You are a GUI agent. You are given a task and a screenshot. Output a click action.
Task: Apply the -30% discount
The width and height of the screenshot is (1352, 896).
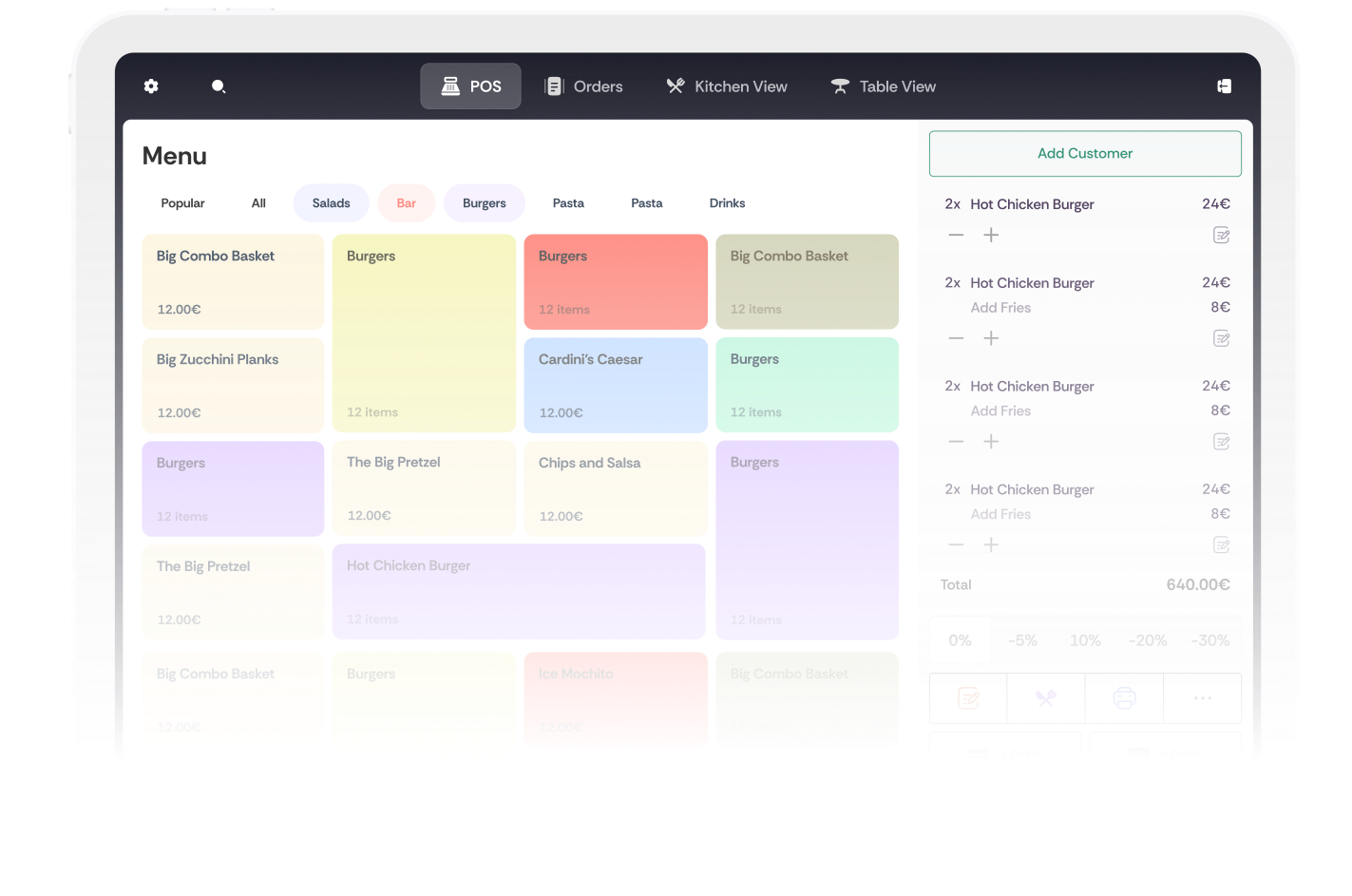(x=1210, y=640)
